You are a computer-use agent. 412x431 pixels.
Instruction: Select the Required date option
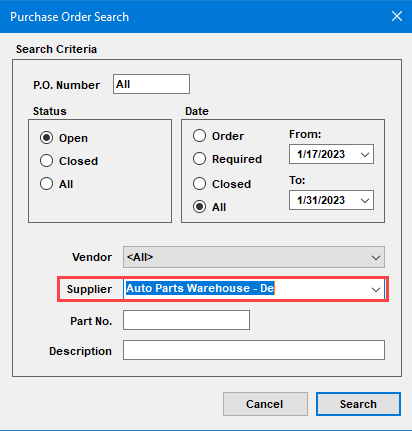199,159
